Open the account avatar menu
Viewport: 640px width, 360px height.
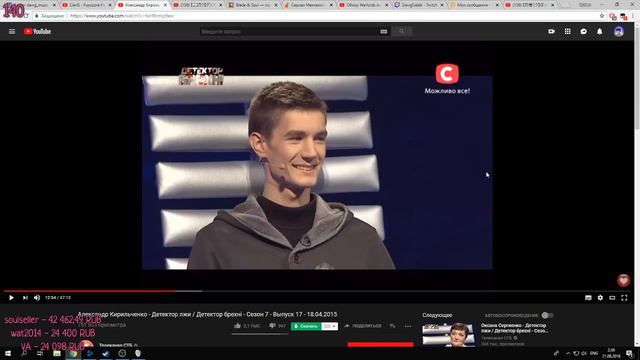(619, 31)
